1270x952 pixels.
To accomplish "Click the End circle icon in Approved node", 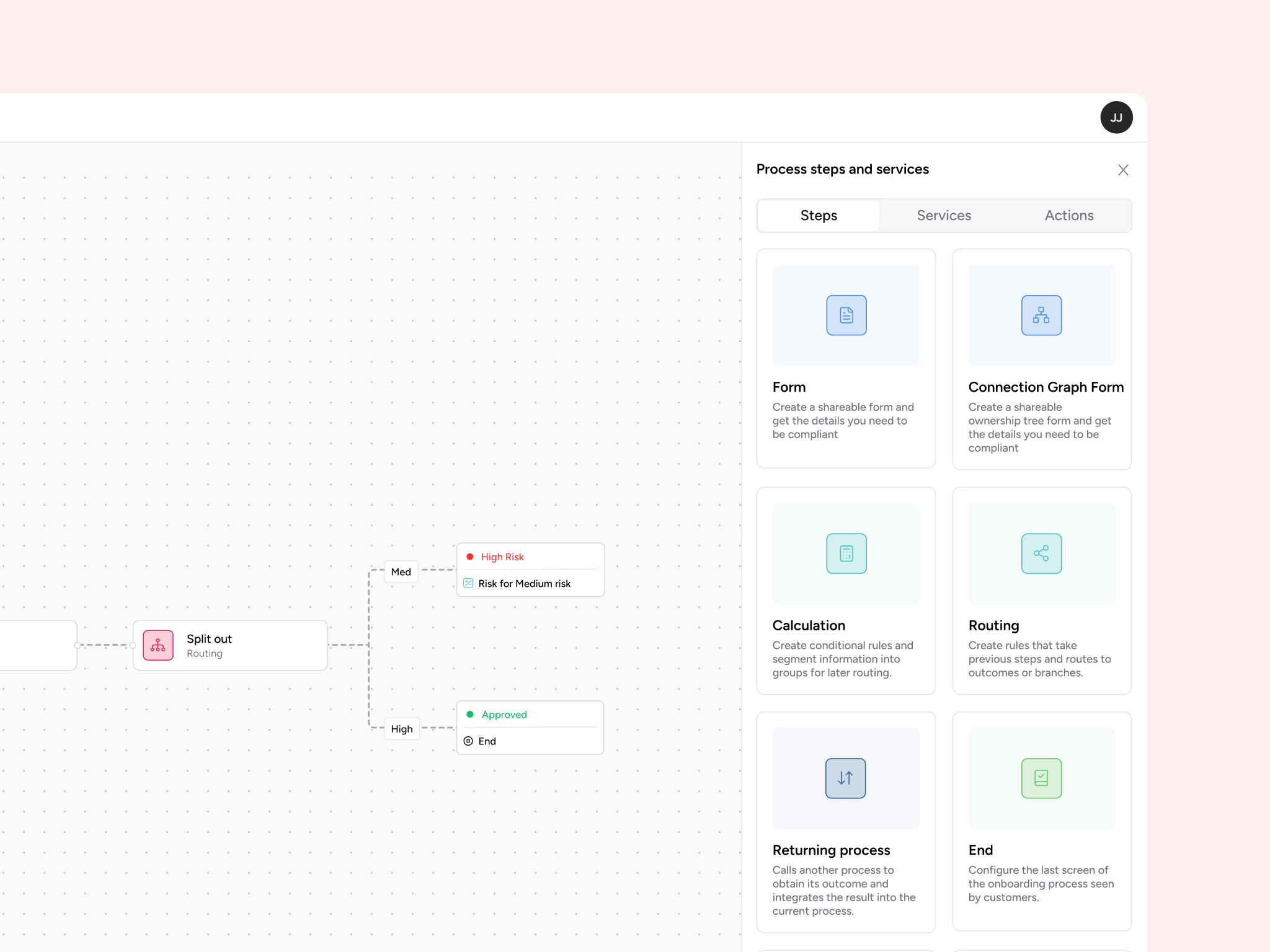I will [x=468, y=741].
